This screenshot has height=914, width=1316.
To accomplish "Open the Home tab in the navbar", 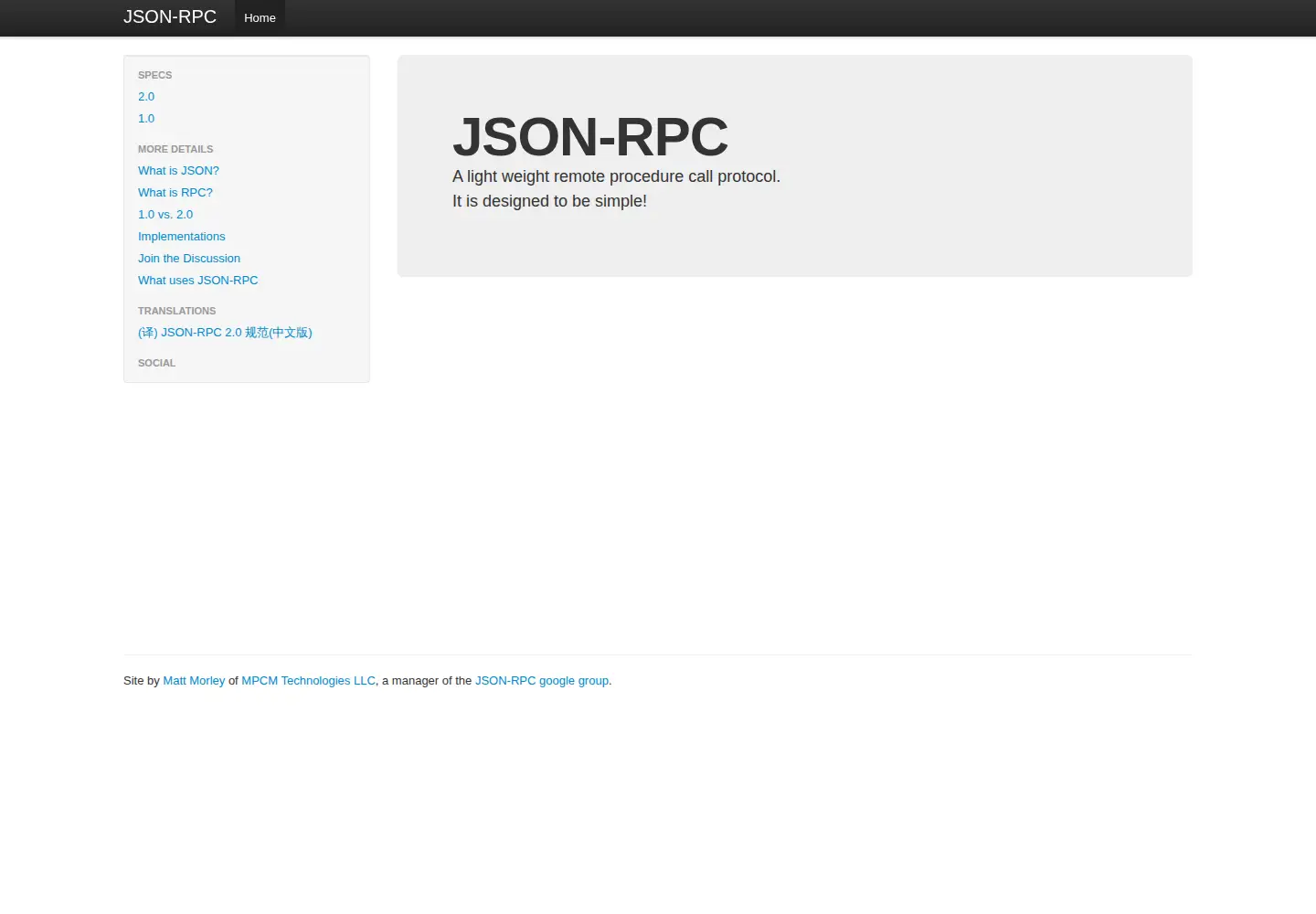I will 260,18.
